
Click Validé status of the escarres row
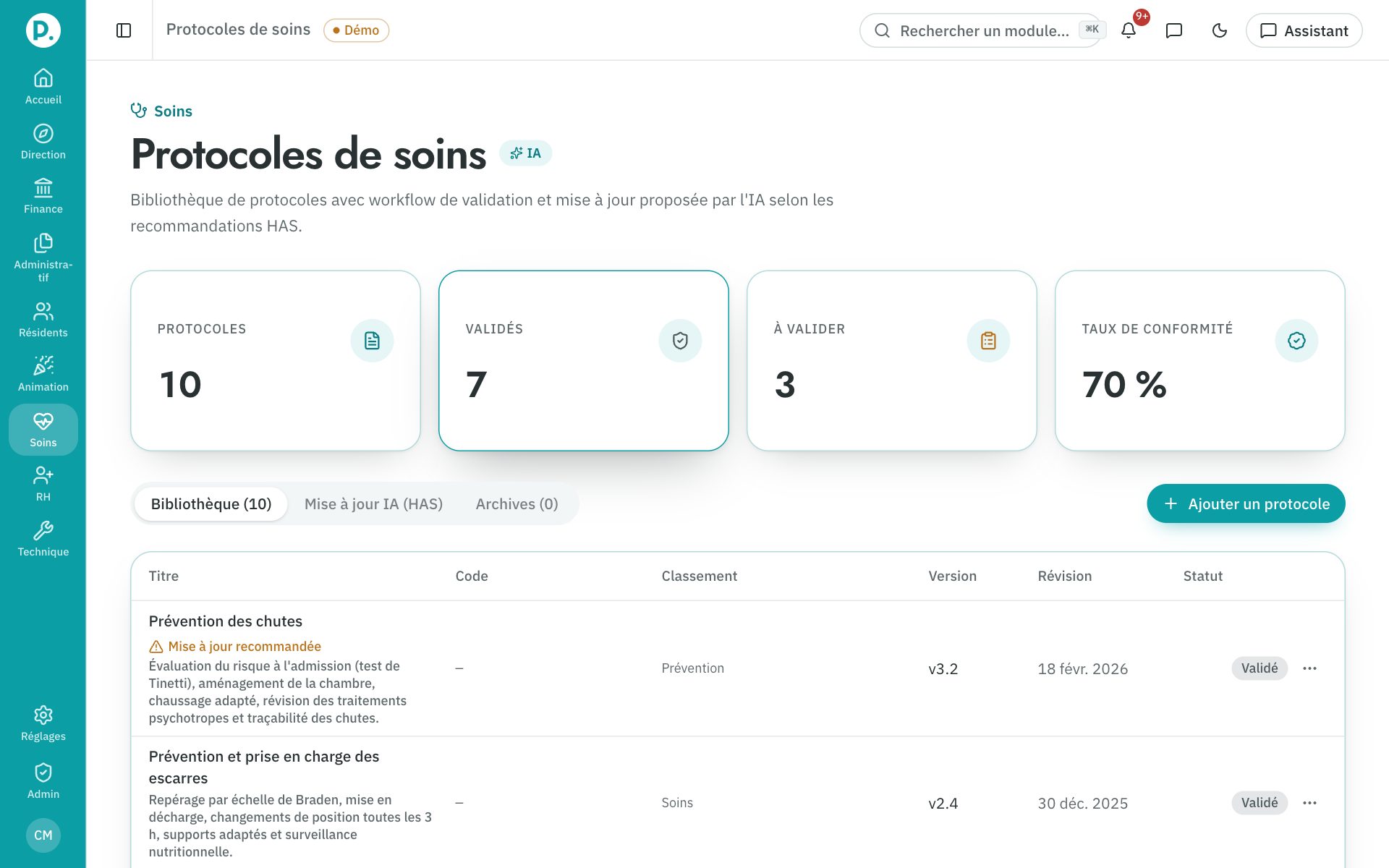(1260, 803)
